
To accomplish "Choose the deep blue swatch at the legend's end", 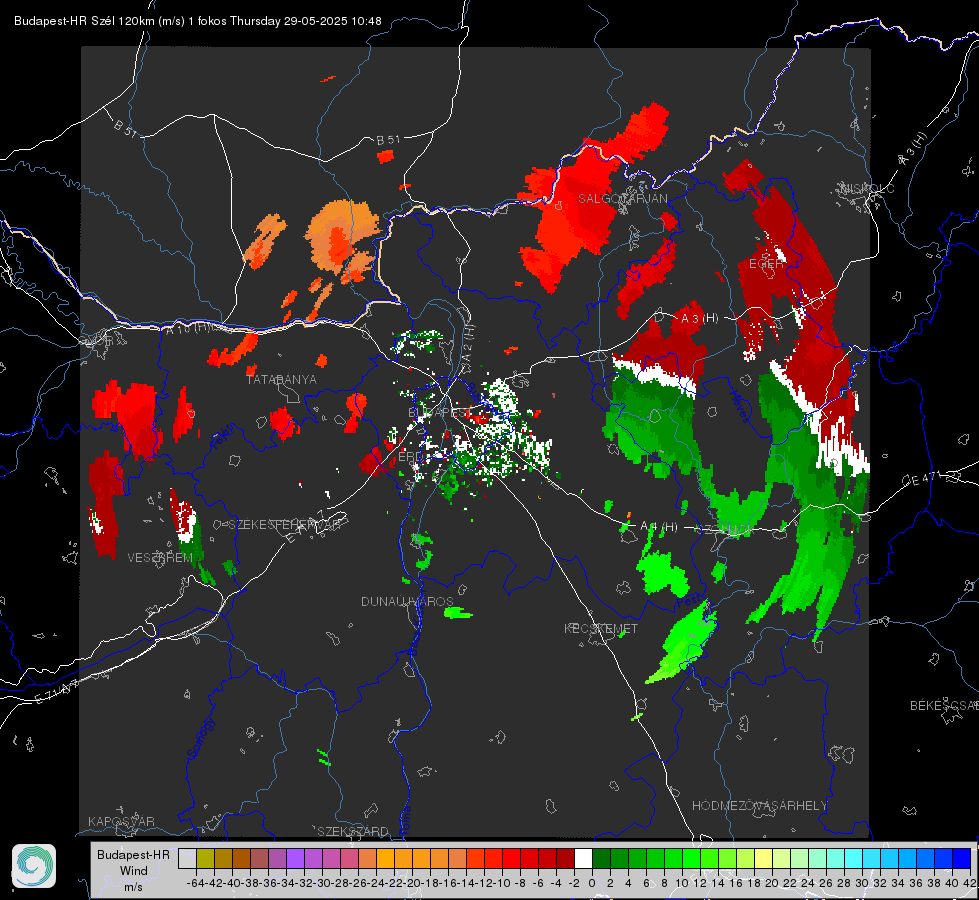I will (962, 858).
